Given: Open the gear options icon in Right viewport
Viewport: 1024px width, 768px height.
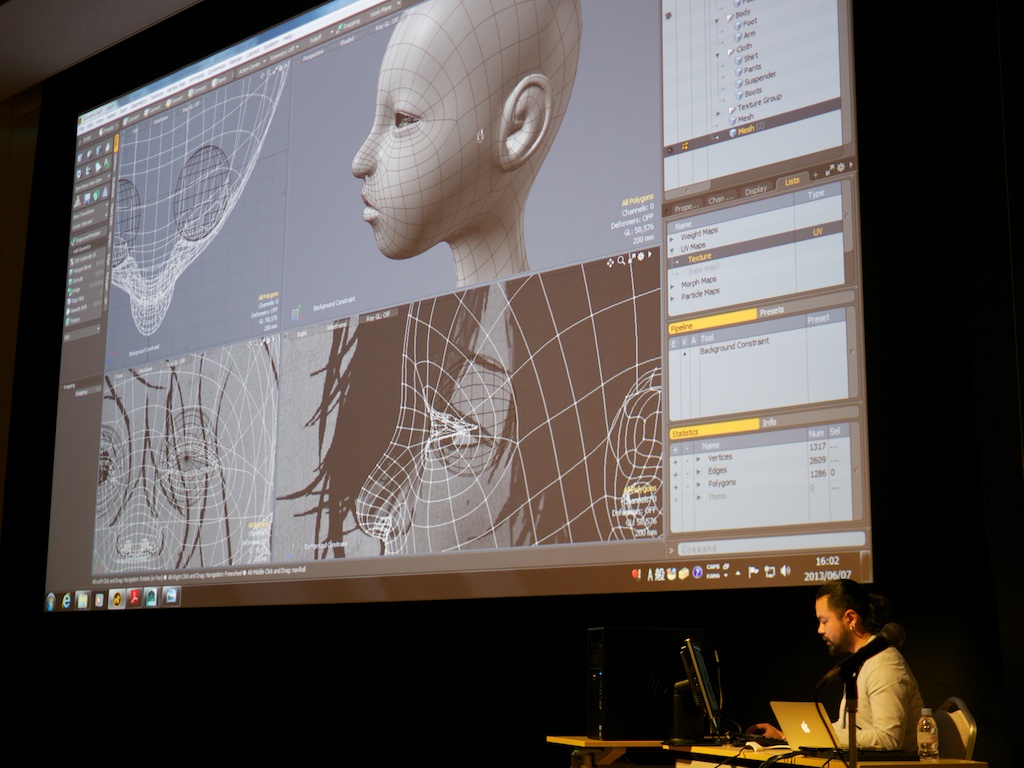Looking at the screenshot, I should (x=641, y=256).
